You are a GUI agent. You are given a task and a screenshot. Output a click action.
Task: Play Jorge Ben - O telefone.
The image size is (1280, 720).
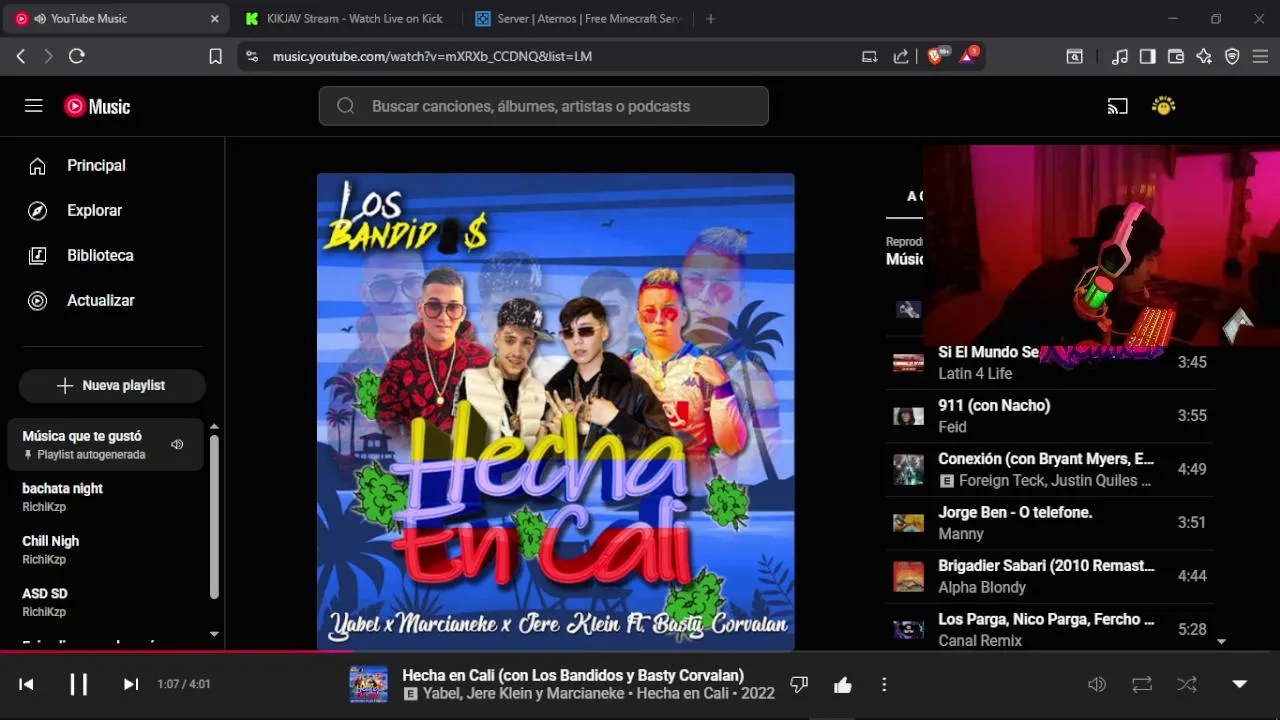pos(1050,522)
